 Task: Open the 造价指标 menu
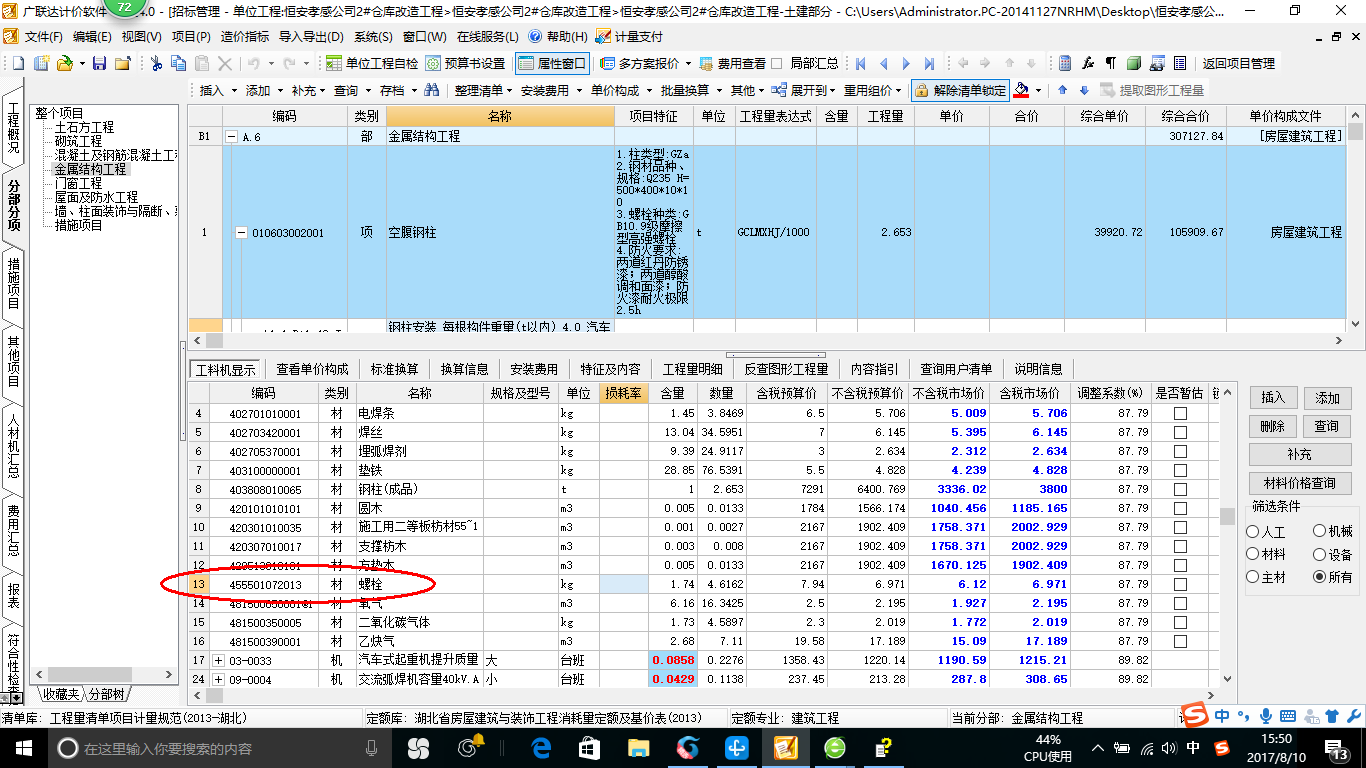coord(245,36)
